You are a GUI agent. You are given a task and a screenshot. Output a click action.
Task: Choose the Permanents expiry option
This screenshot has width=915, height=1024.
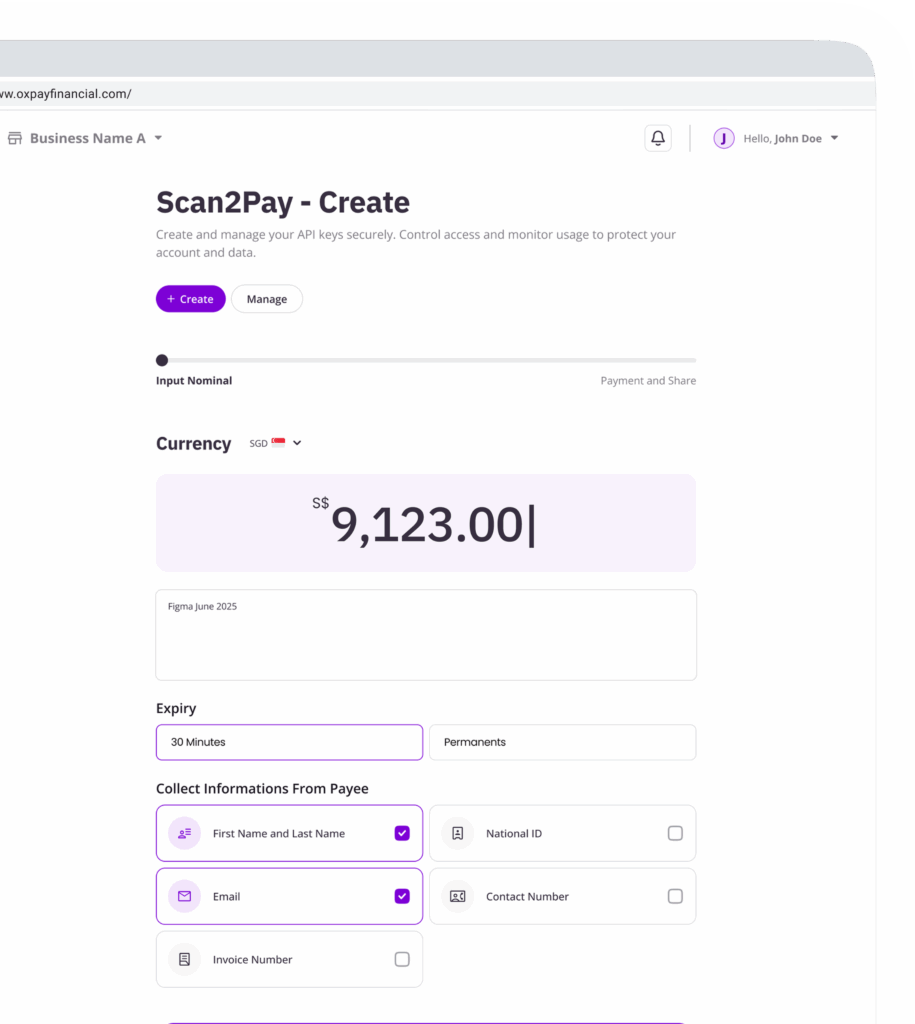point(562,742)
